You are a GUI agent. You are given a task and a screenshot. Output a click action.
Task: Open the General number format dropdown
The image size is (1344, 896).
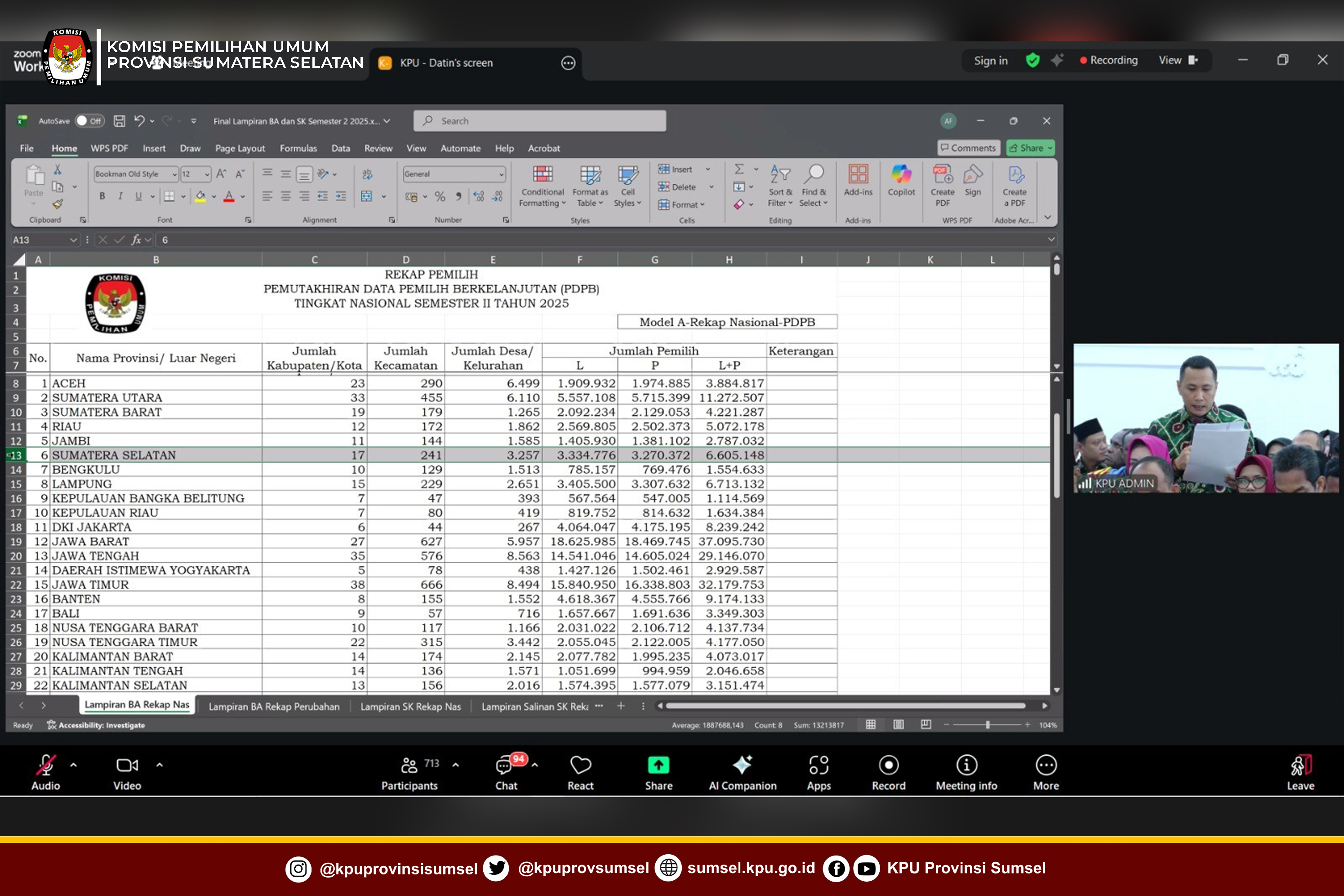pos(501,174)
